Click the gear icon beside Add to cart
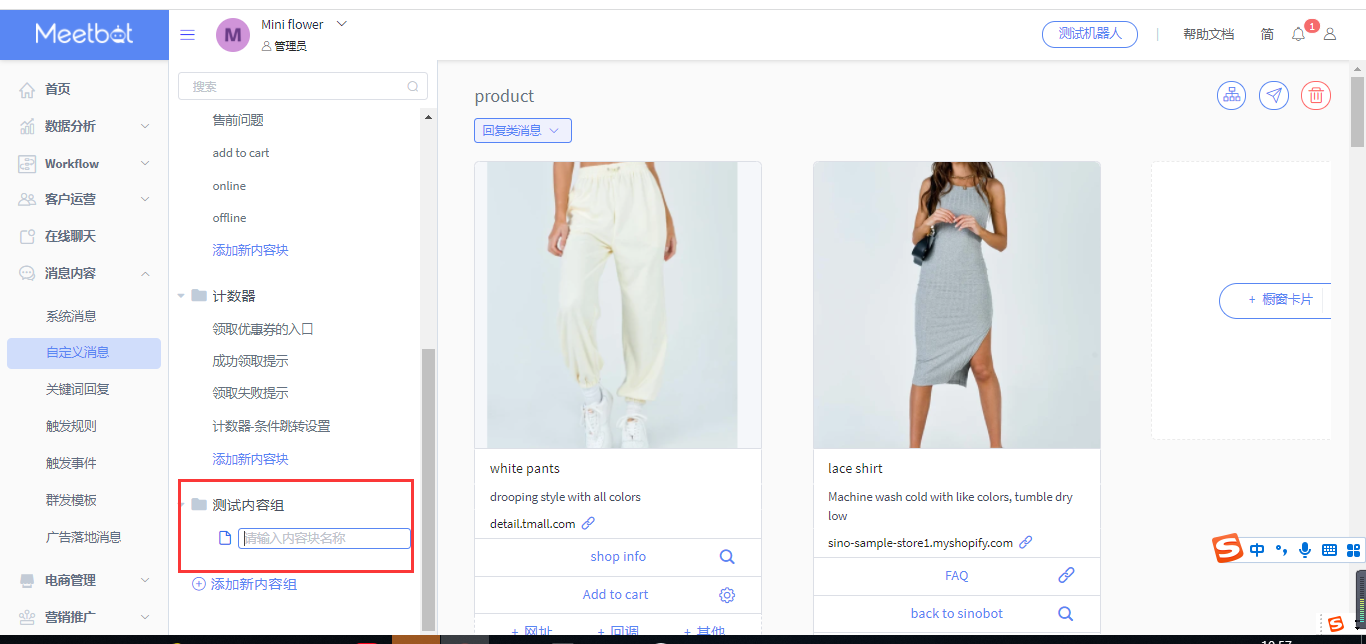This screenshot has height=644, width=1366. click(727, 595)
